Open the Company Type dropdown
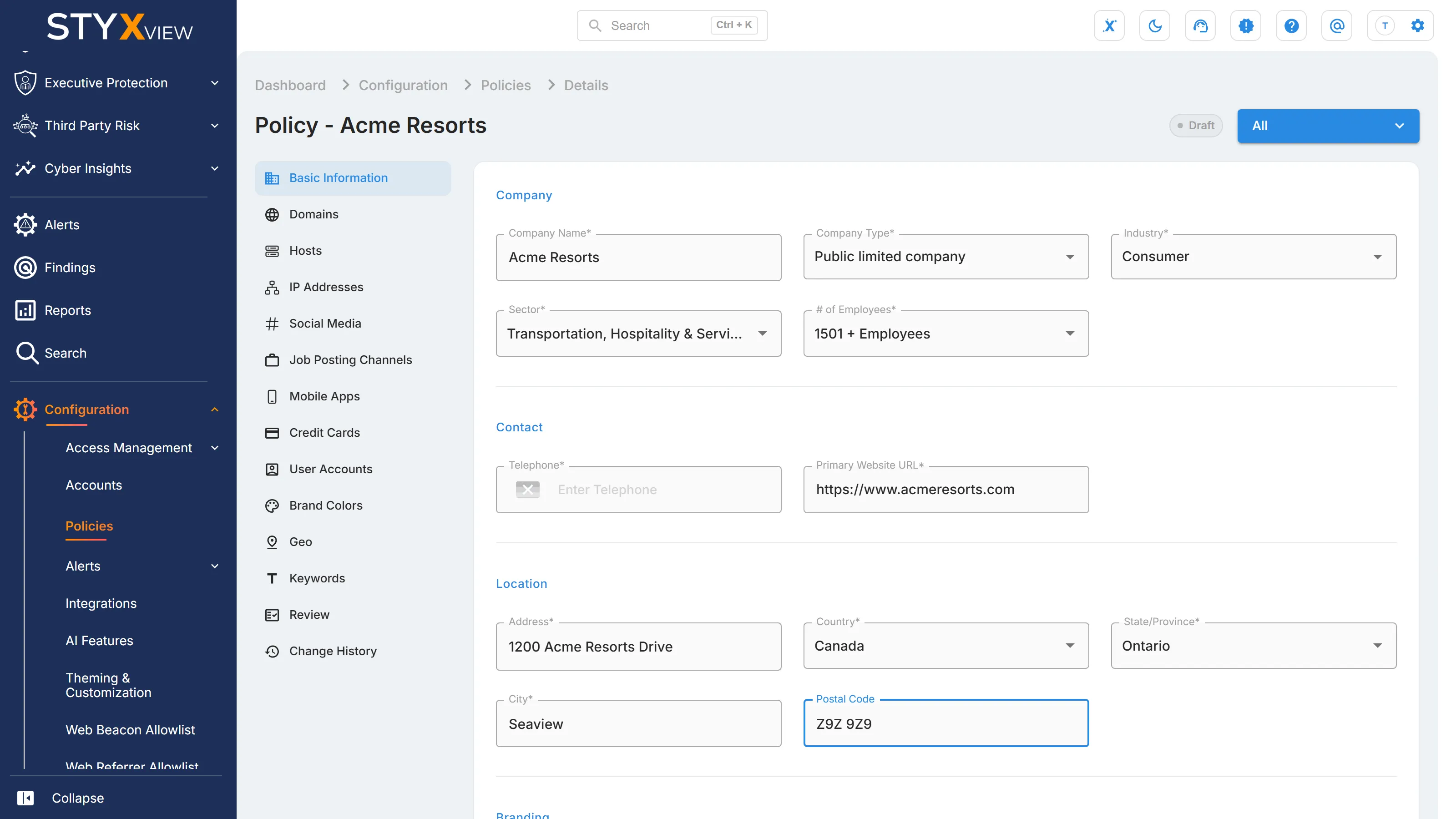The height and width of the screenshot is (819, 1456). point(945,257)
